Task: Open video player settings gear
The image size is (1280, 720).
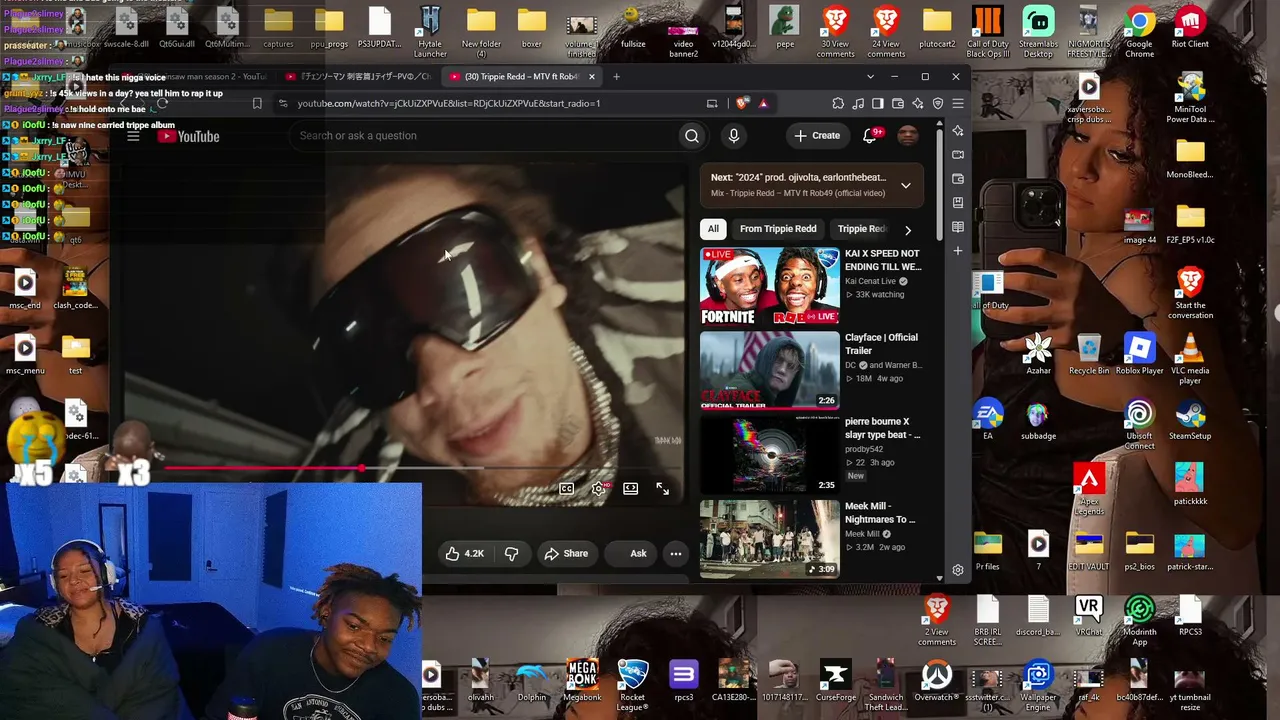Action: [599, 488]
